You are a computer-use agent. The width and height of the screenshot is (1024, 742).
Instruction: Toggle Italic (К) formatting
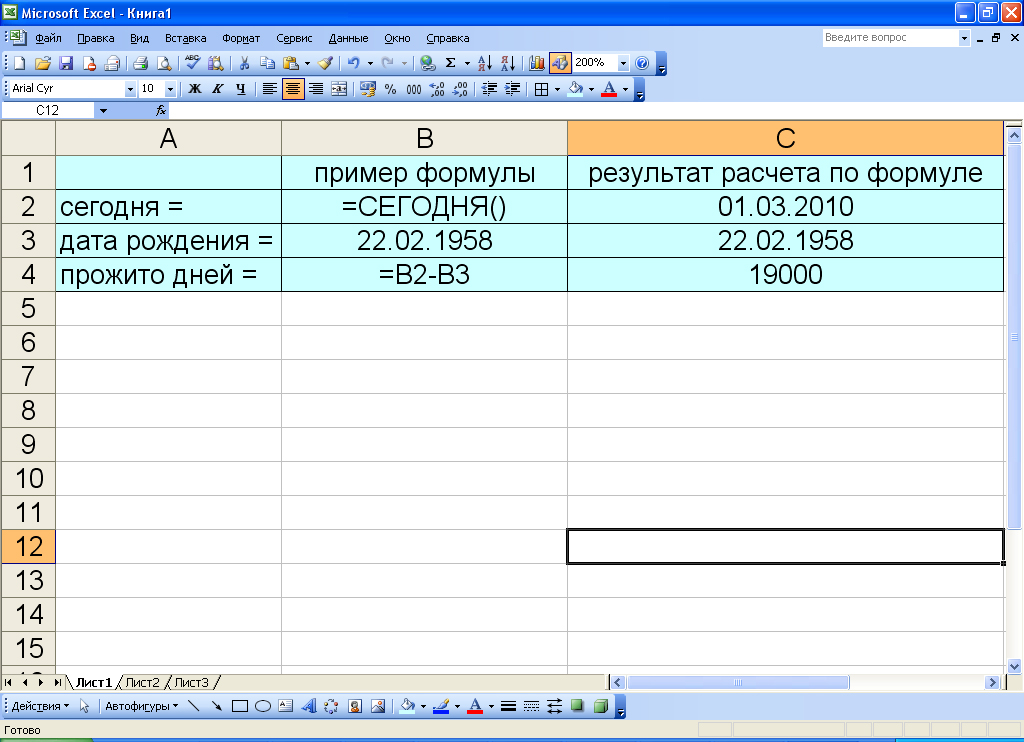coord(217,89)
